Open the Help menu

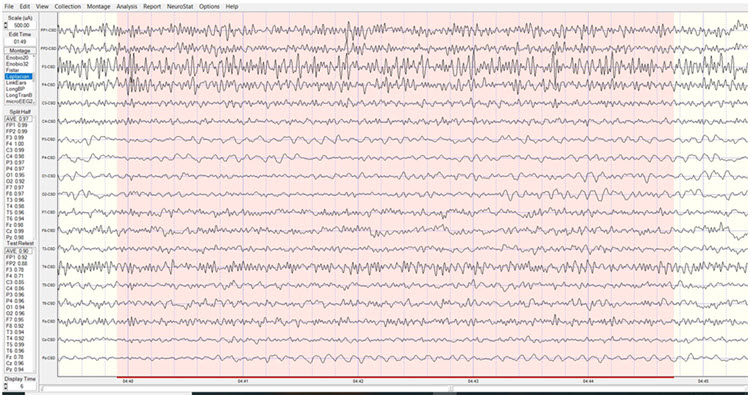coord(232,7)
